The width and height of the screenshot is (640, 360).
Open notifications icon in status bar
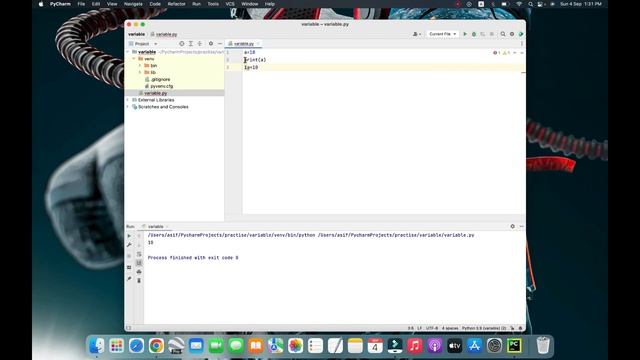pos(520,328)
